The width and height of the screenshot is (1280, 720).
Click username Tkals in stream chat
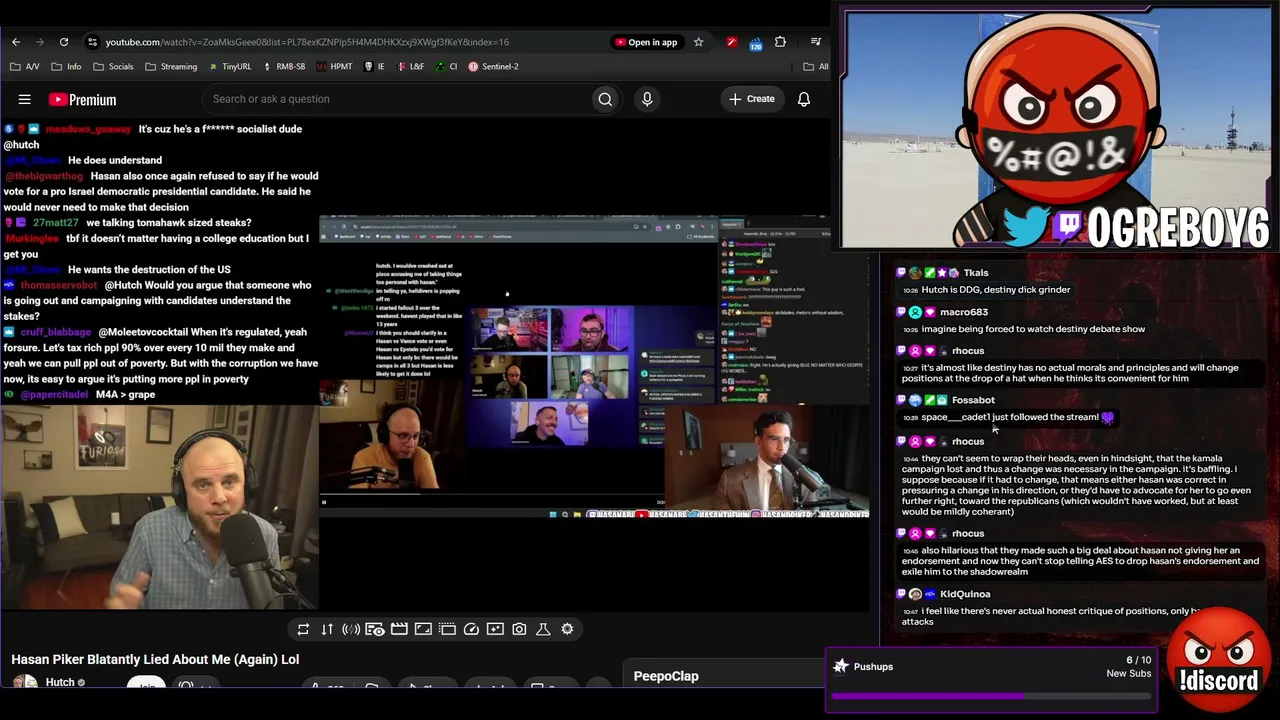coord(976,273)
